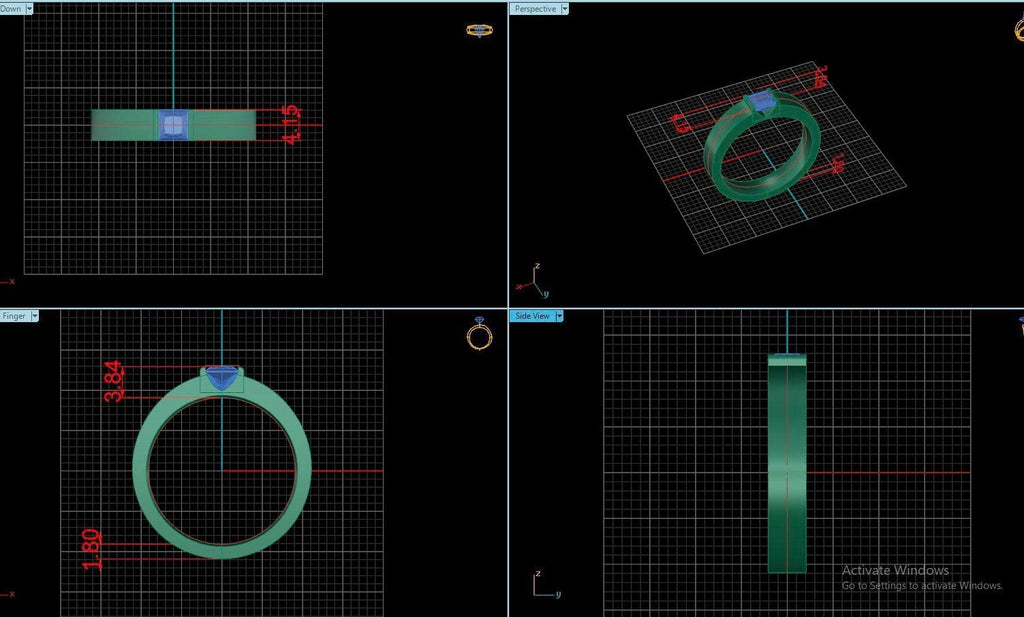Viewport: 1024px width, 617px height.
Task: Click the 4.15 dimension in Looking Down view
Action: coord(291,124)
